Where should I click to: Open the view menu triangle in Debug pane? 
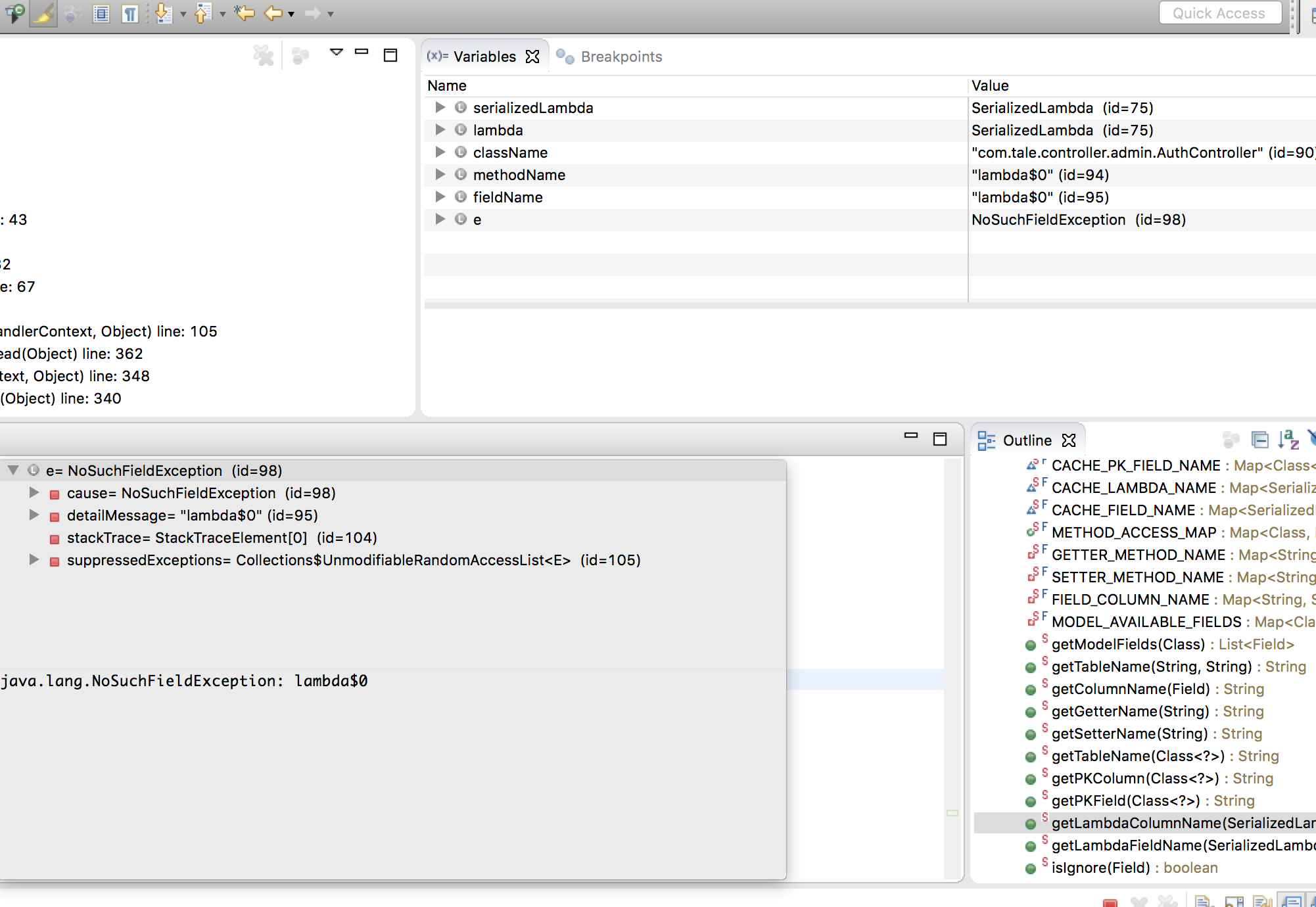(x=337, y=53)
